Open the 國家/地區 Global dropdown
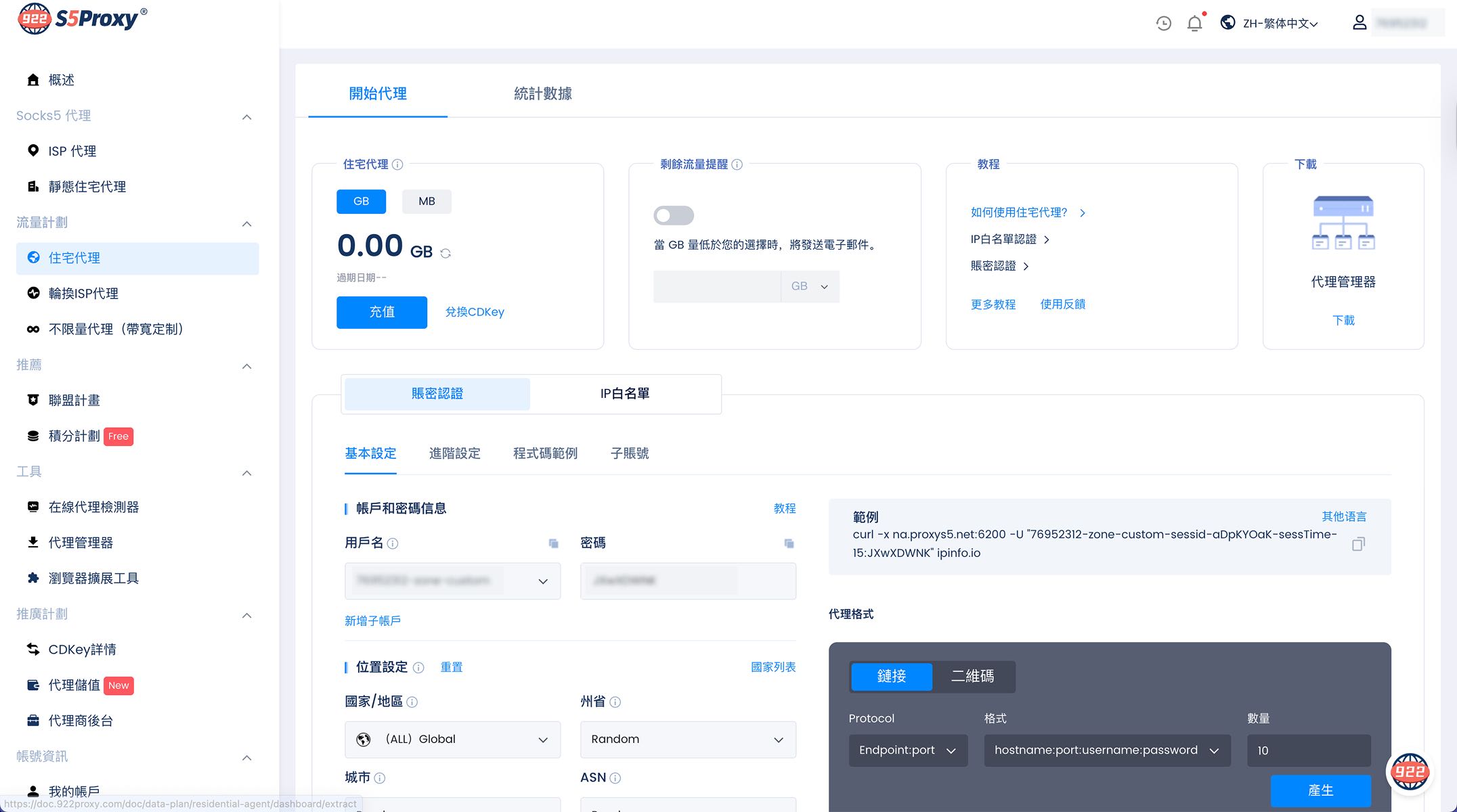This screenshot has height=812, width=1457. 452,740
